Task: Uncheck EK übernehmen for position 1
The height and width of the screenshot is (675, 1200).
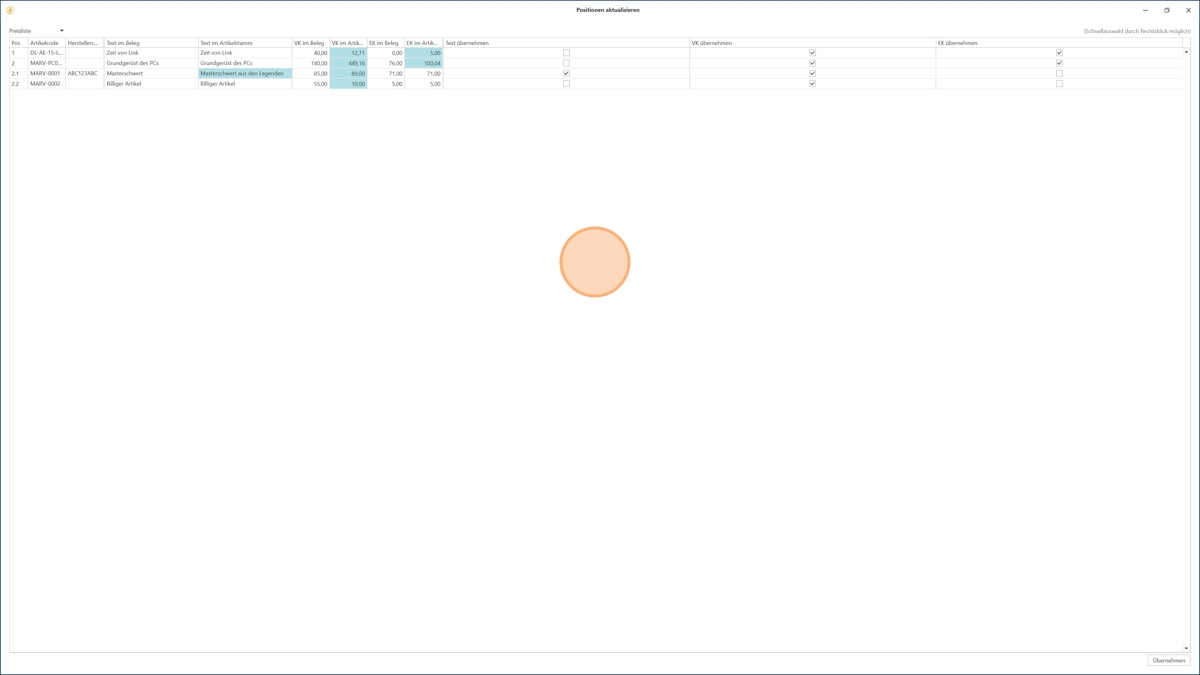Action: (1059, 53)
